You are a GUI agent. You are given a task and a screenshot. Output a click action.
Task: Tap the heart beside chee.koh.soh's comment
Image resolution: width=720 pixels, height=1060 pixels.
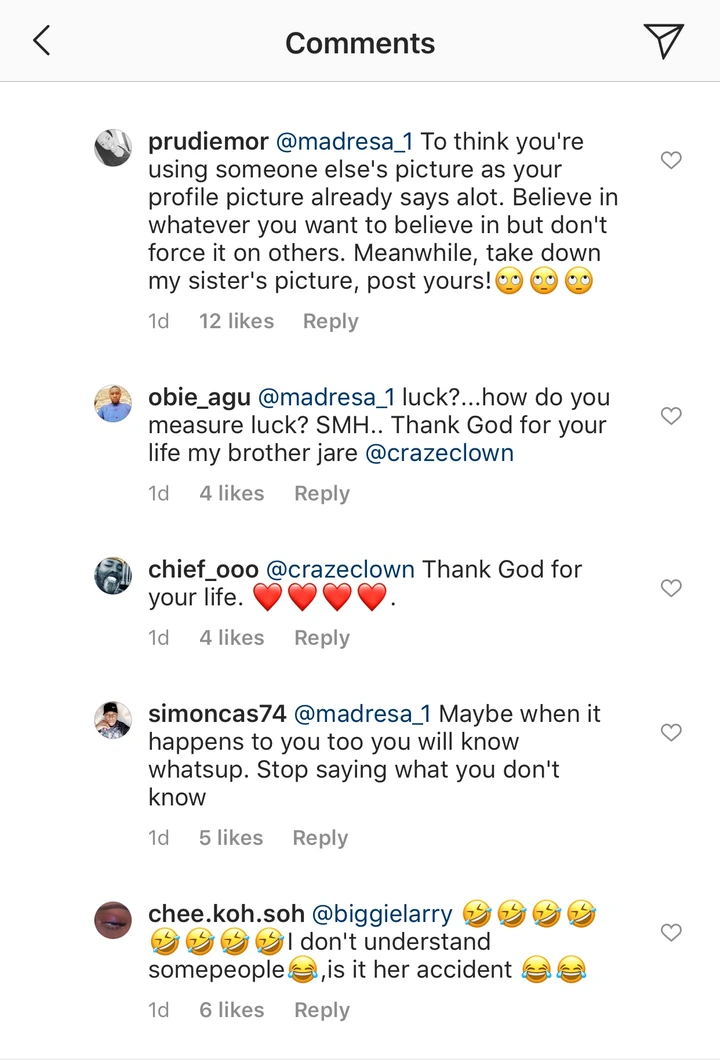click(x=672, y=933)
